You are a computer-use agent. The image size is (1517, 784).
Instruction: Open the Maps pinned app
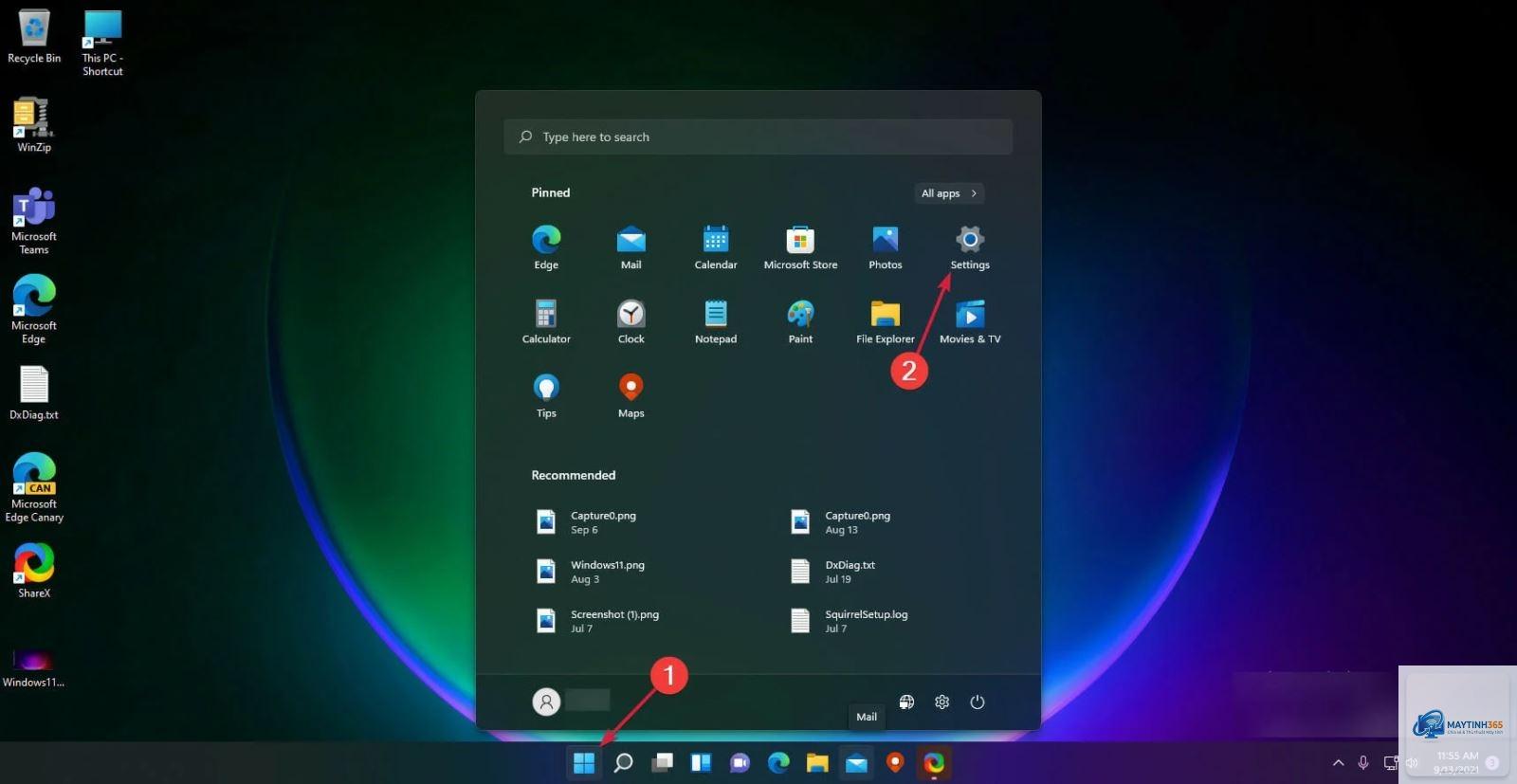pos(631,395)
